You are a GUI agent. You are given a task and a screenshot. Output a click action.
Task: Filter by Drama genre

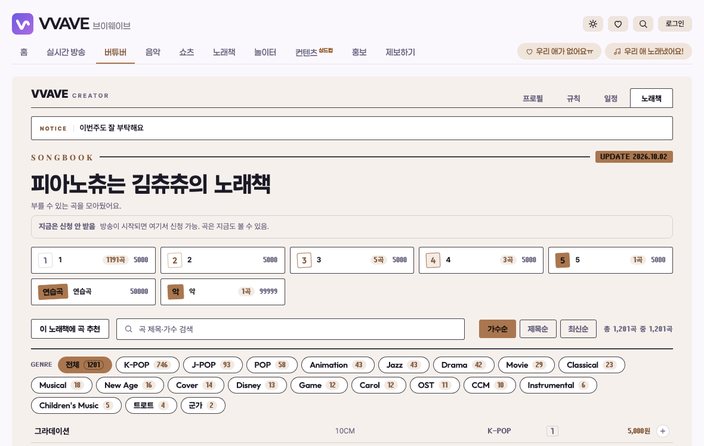(x=463, y=365)
